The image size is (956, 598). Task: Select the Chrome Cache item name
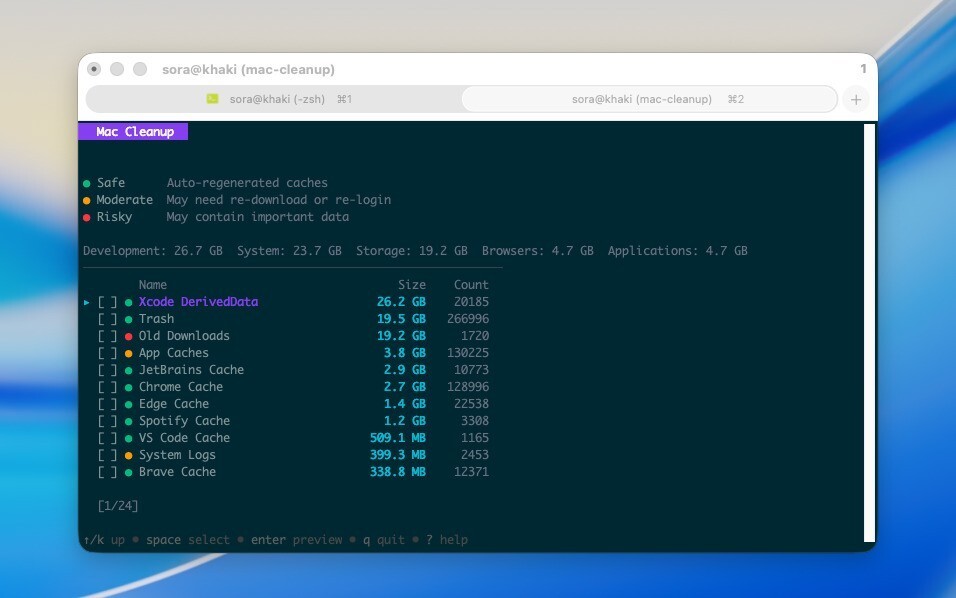[x=180, y=387]
